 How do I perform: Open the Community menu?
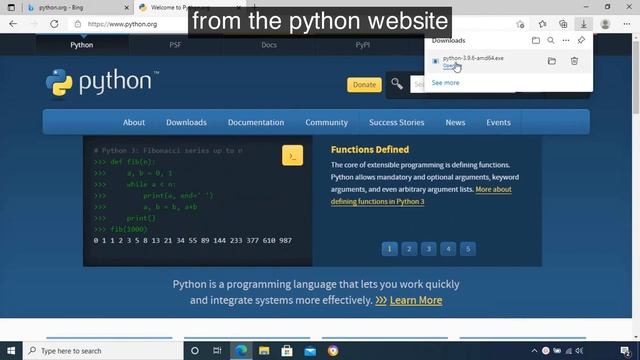tap(327, 122)
